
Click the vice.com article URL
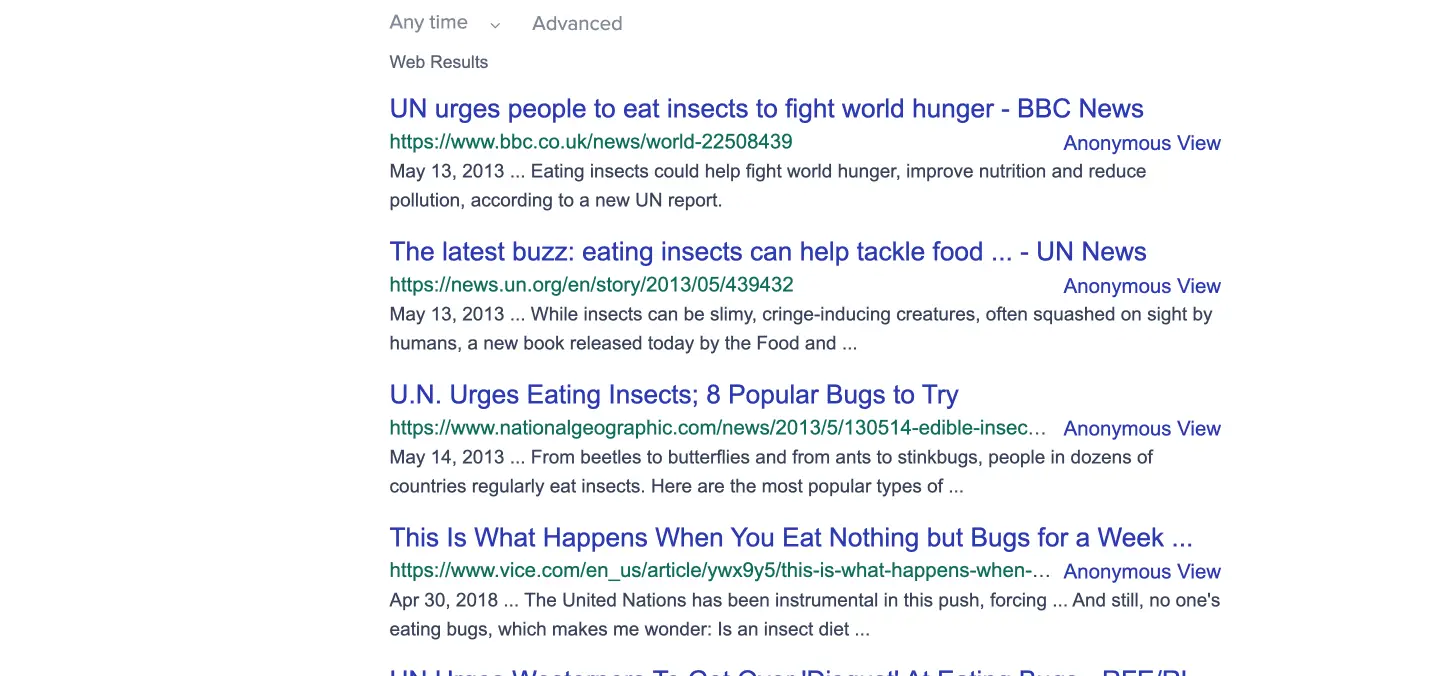pos(719,571)
